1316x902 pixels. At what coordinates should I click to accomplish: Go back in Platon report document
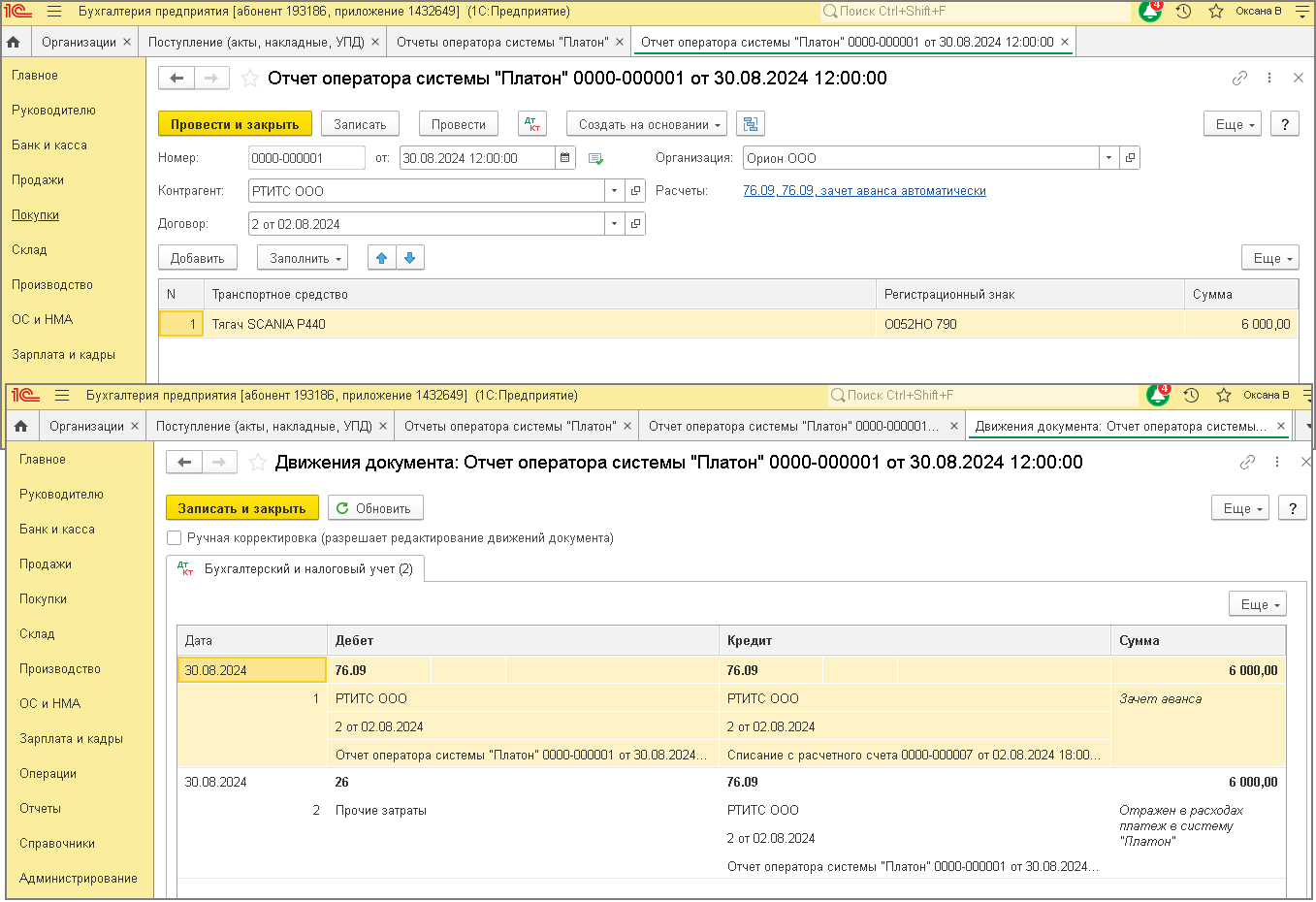pos(177,79)
